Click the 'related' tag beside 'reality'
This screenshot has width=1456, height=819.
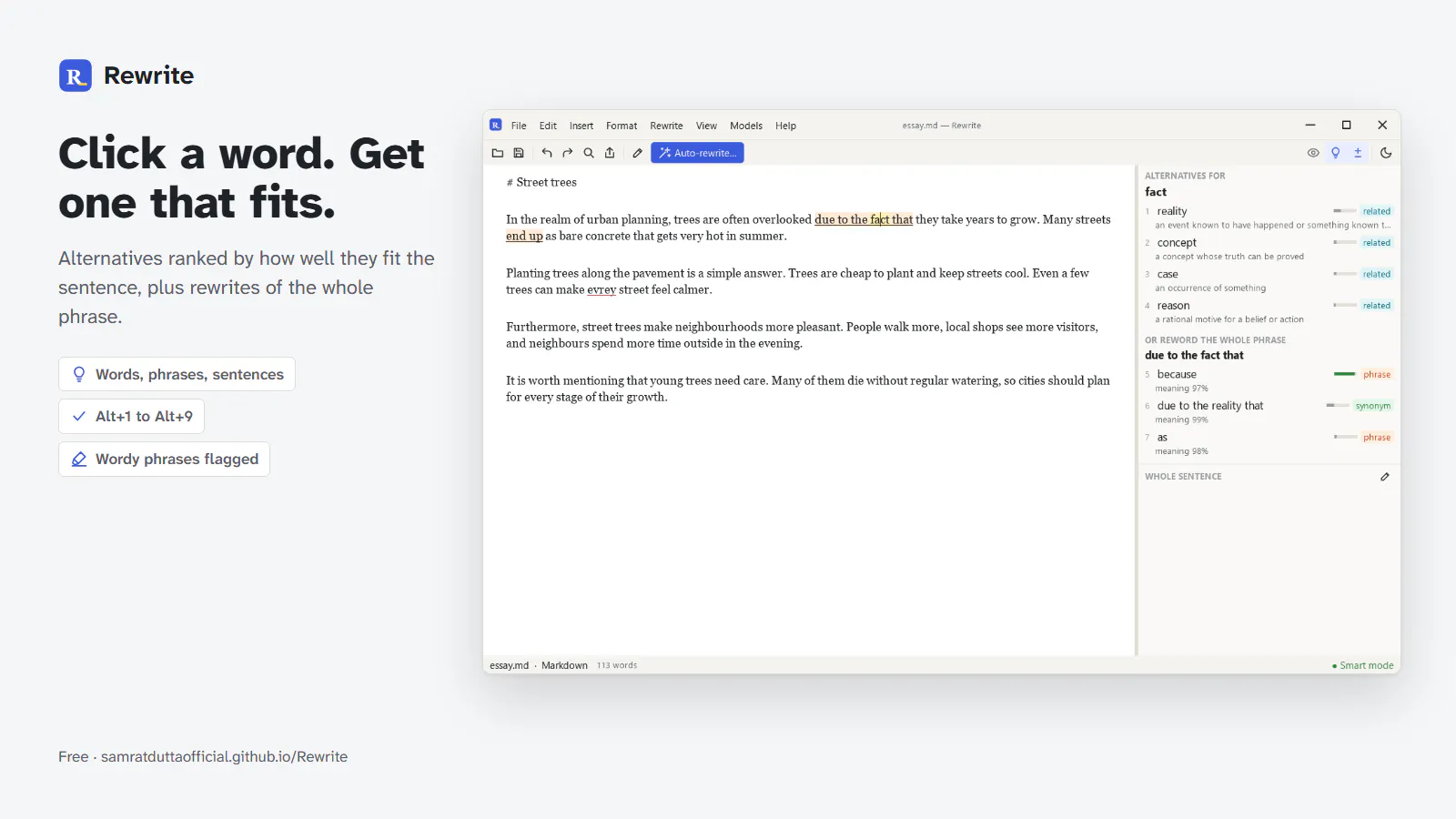[x=1377, y=211]
